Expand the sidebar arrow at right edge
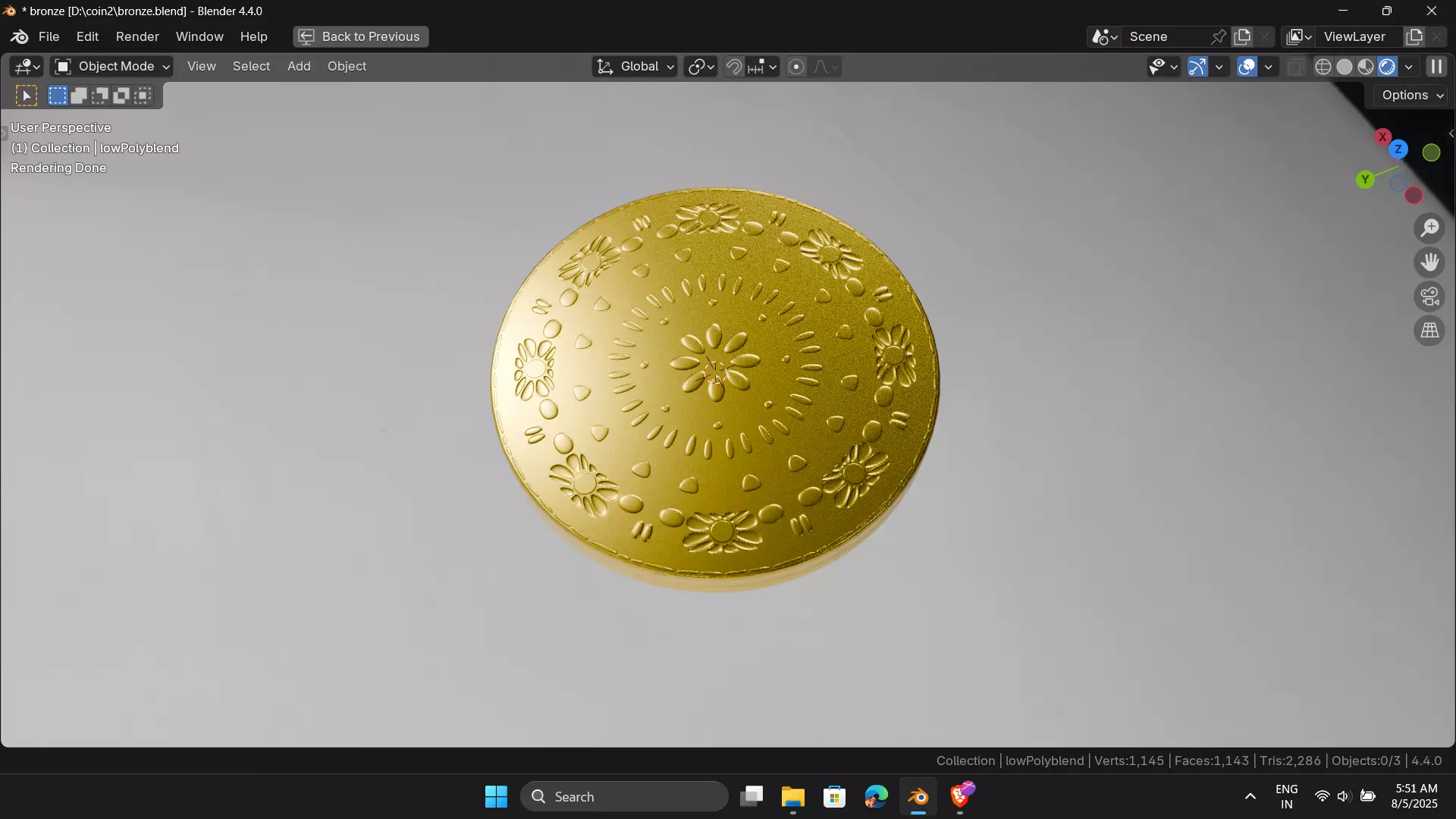The width and height of the screenshot is (1456, 819). coord(1451,133)
